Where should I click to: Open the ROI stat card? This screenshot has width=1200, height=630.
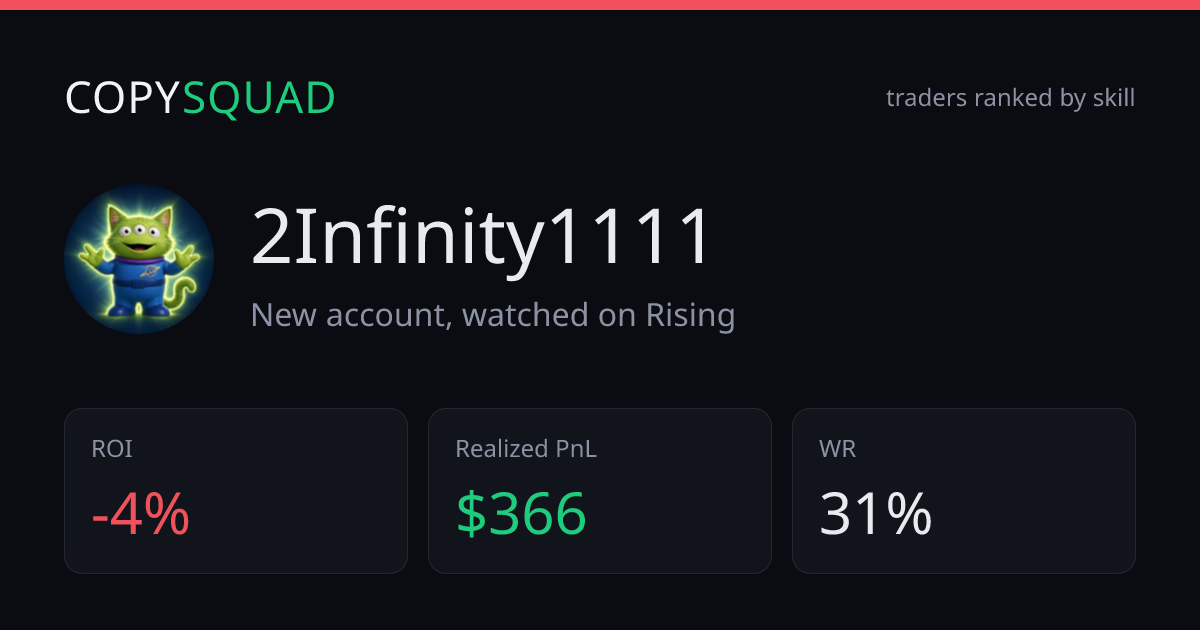[236, 491]
